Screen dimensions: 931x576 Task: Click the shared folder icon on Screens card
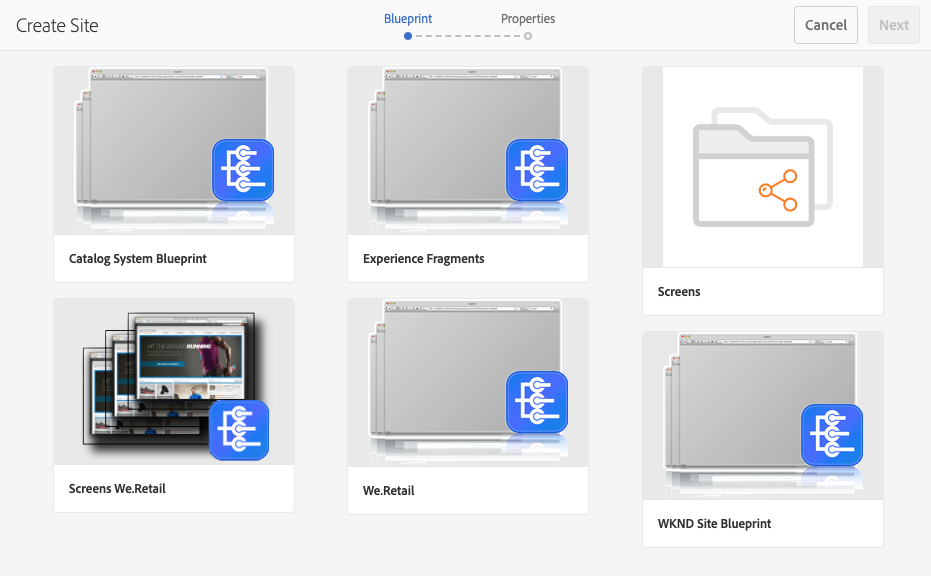coord(763,167)
